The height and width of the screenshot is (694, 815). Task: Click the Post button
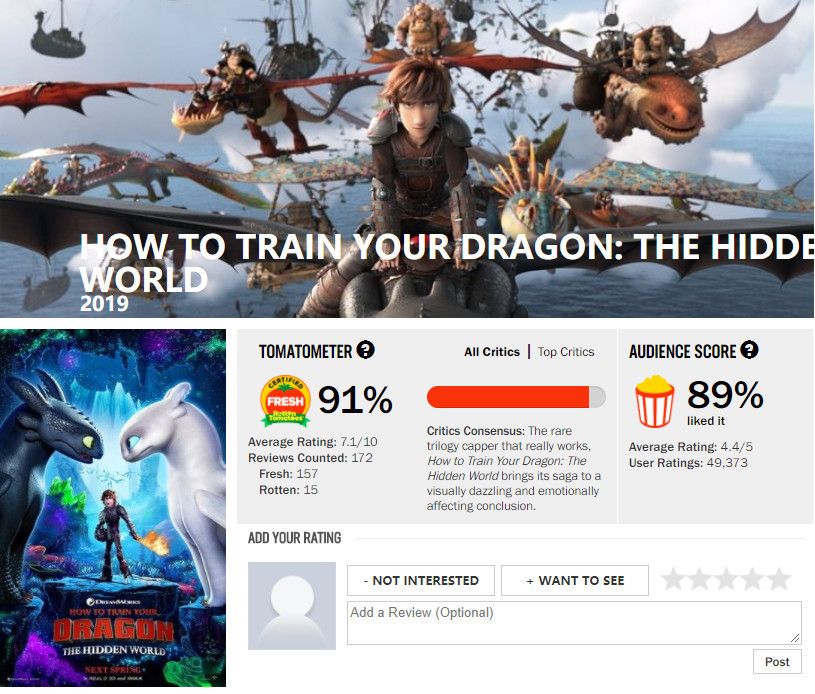click(x=777, y=662)
